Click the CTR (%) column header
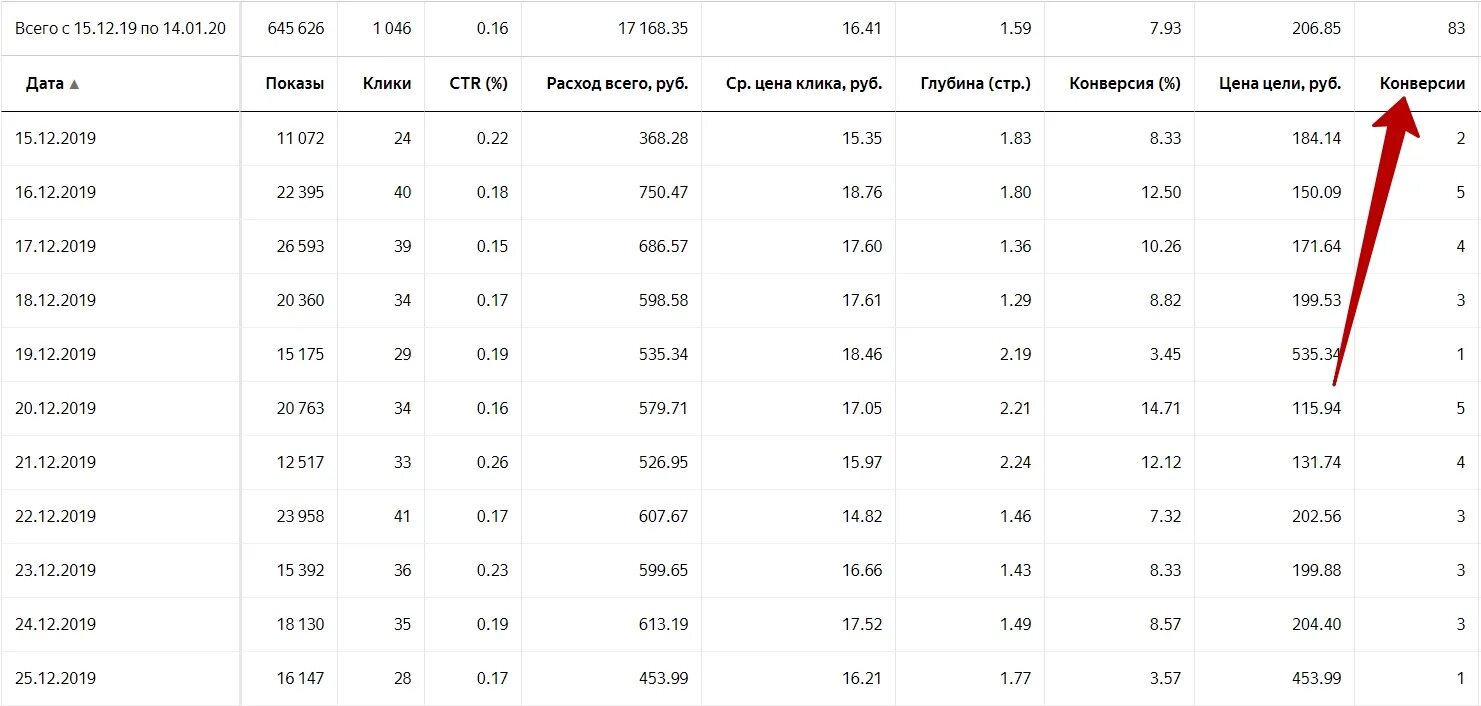Viewport: 1481px width, 706px height. (478, 84)
